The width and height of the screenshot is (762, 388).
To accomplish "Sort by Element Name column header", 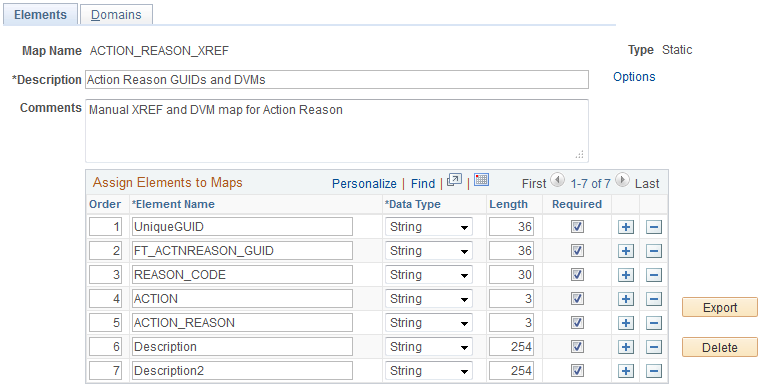I will (173, 204).
